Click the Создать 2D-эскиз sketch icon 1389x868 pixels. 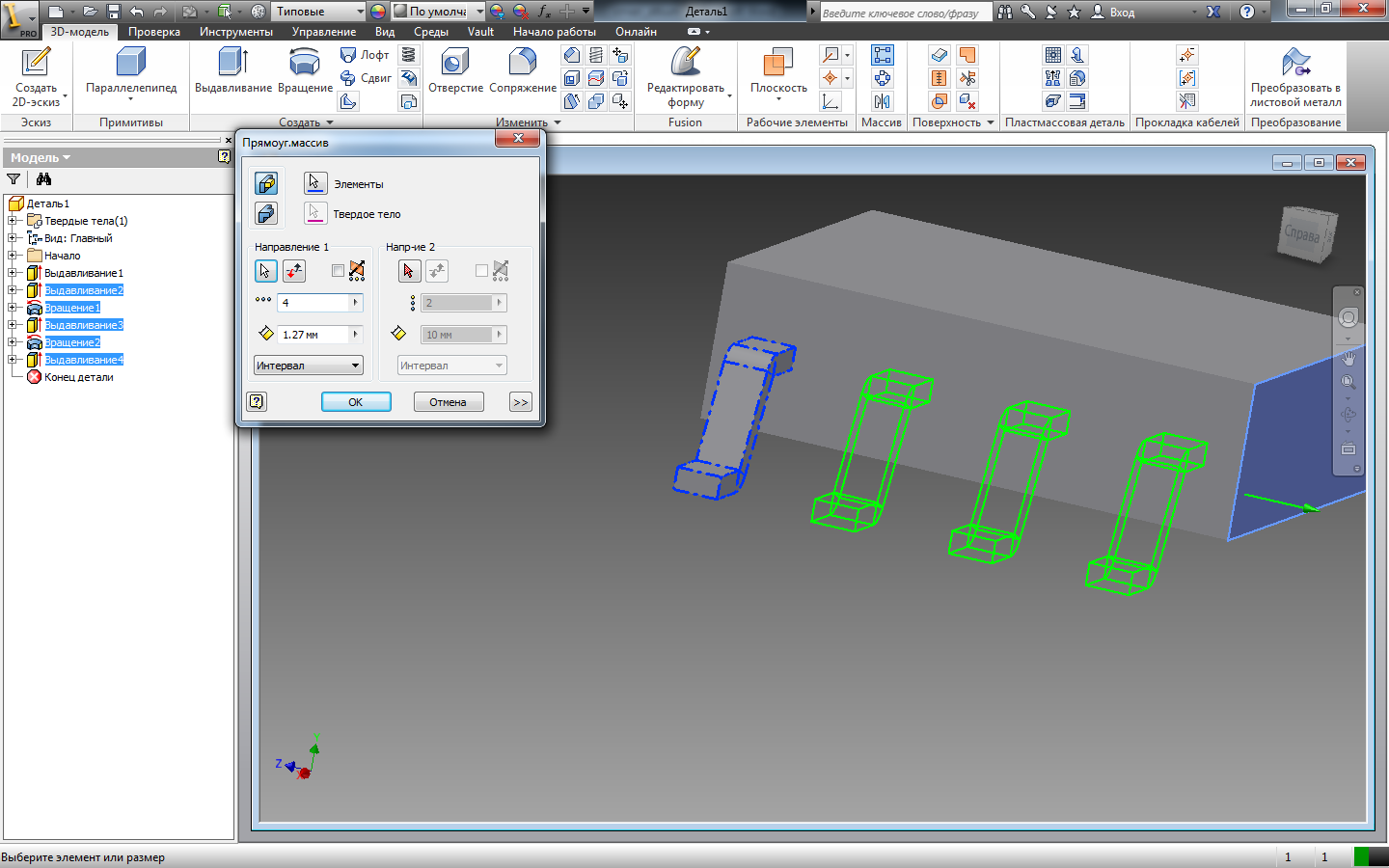point(36,63)
